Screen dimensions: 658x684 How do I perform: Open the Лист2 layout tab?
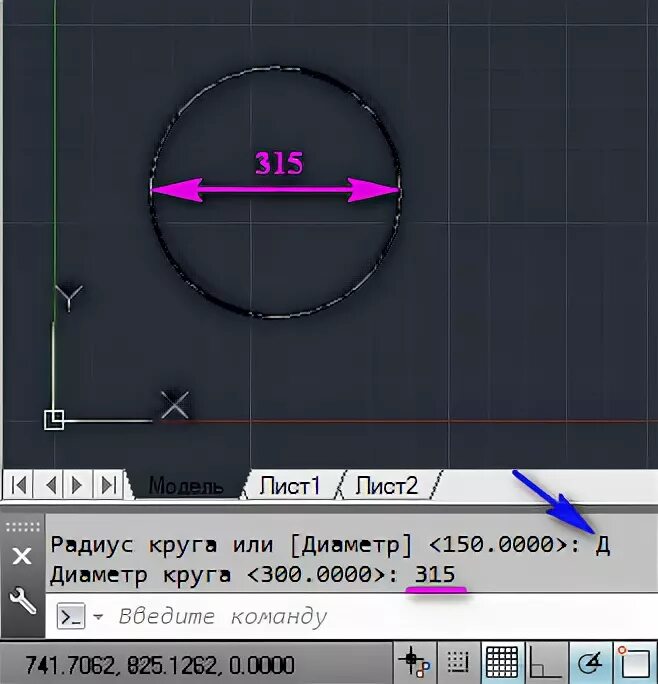tap(387, 486)
